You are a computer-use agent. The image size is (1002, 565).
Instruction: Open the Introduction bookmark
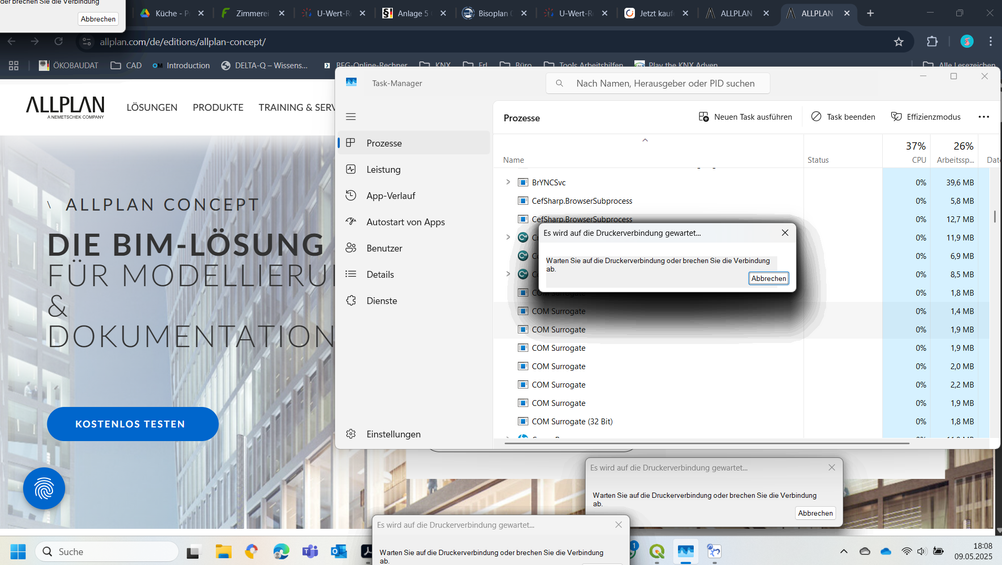tap(181, 65)
